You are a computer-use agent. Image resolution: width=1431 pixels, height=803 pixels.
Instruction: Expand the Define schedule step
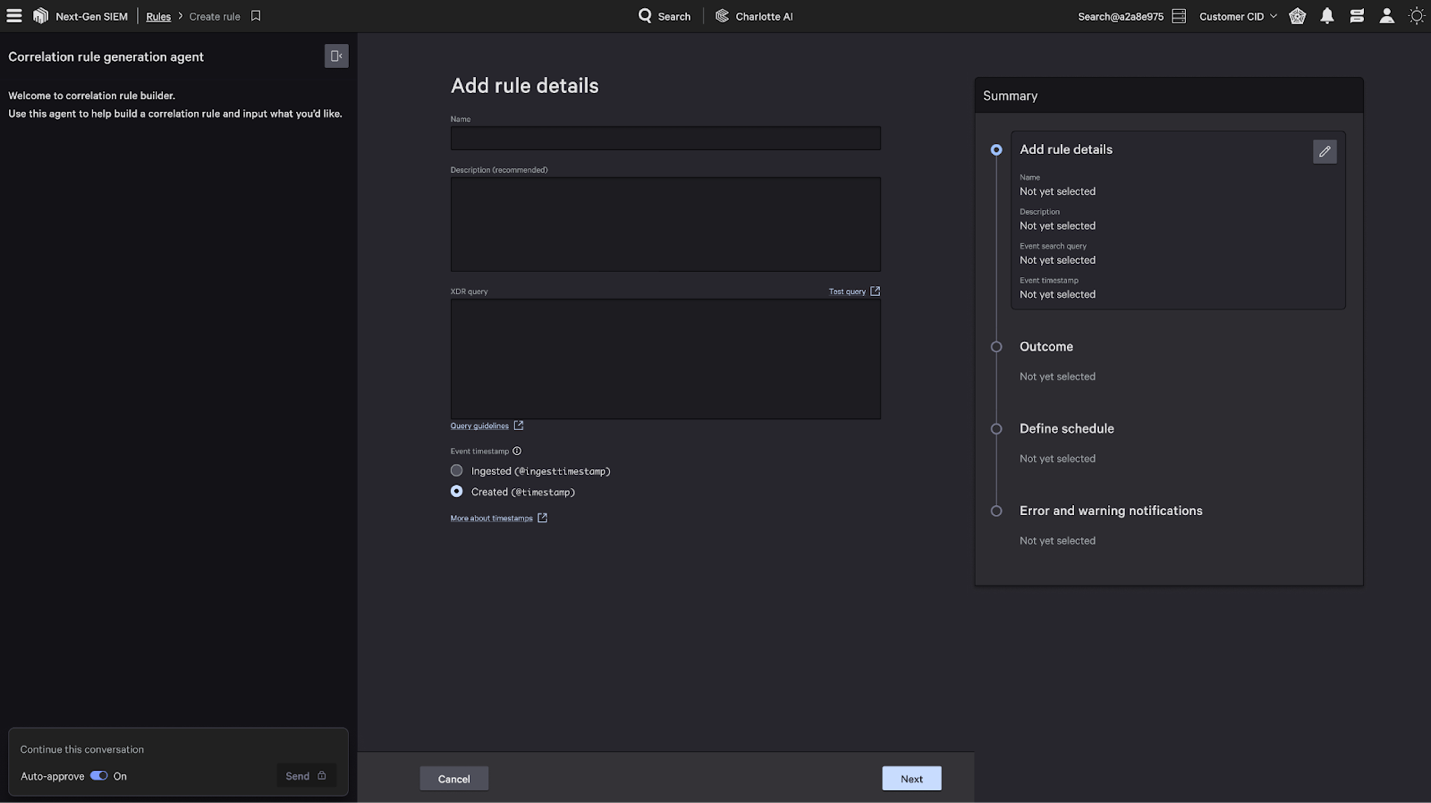click(1066, 429)
